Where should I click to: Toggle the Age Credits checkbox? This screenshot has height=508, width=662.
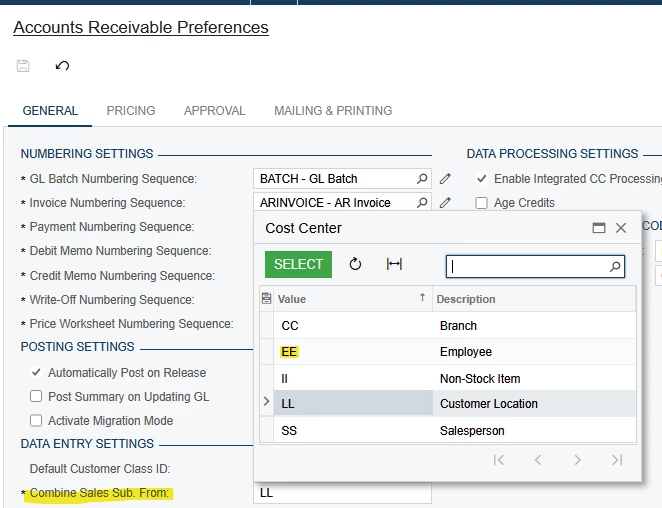(482, 203)
